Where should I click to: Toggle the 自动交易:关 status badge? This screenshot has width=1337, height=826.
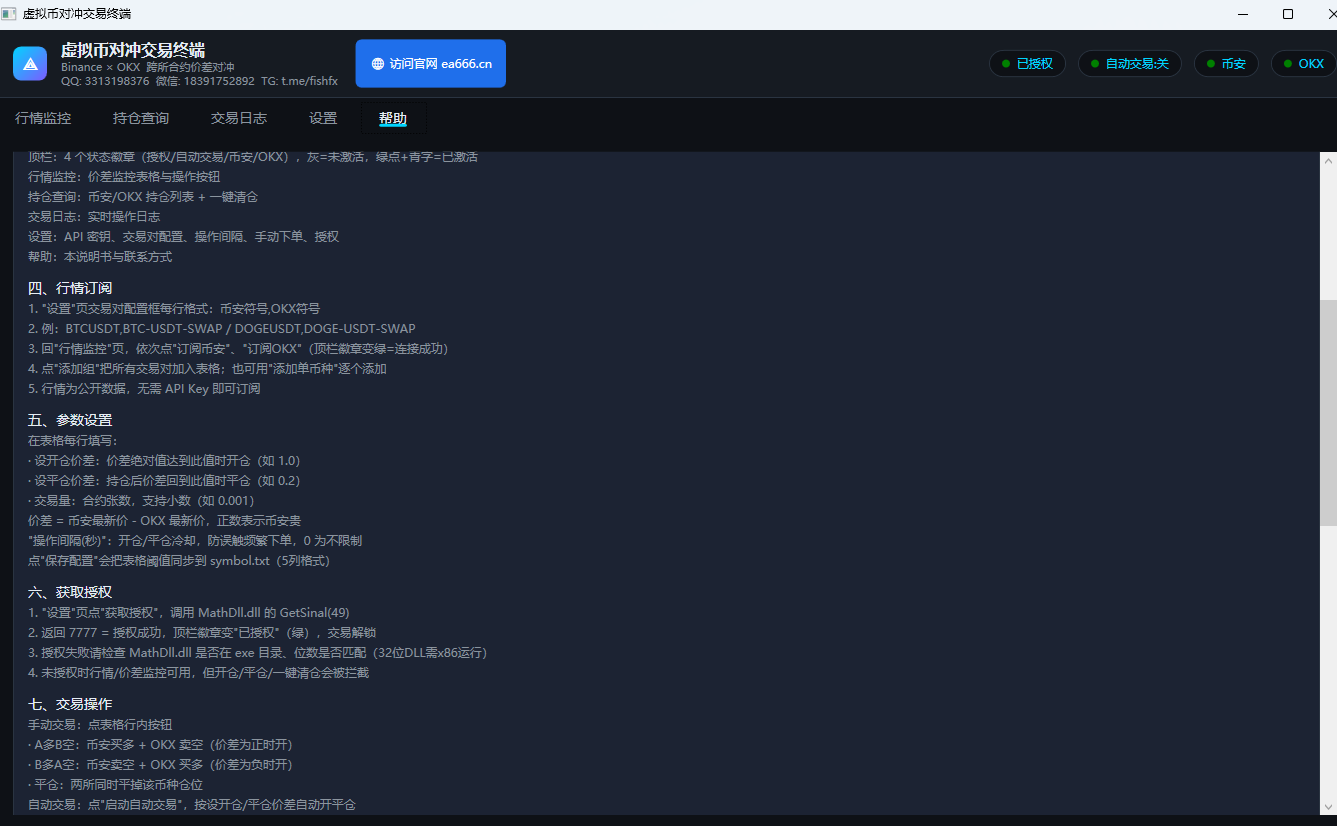click(x=1129, y=64)
